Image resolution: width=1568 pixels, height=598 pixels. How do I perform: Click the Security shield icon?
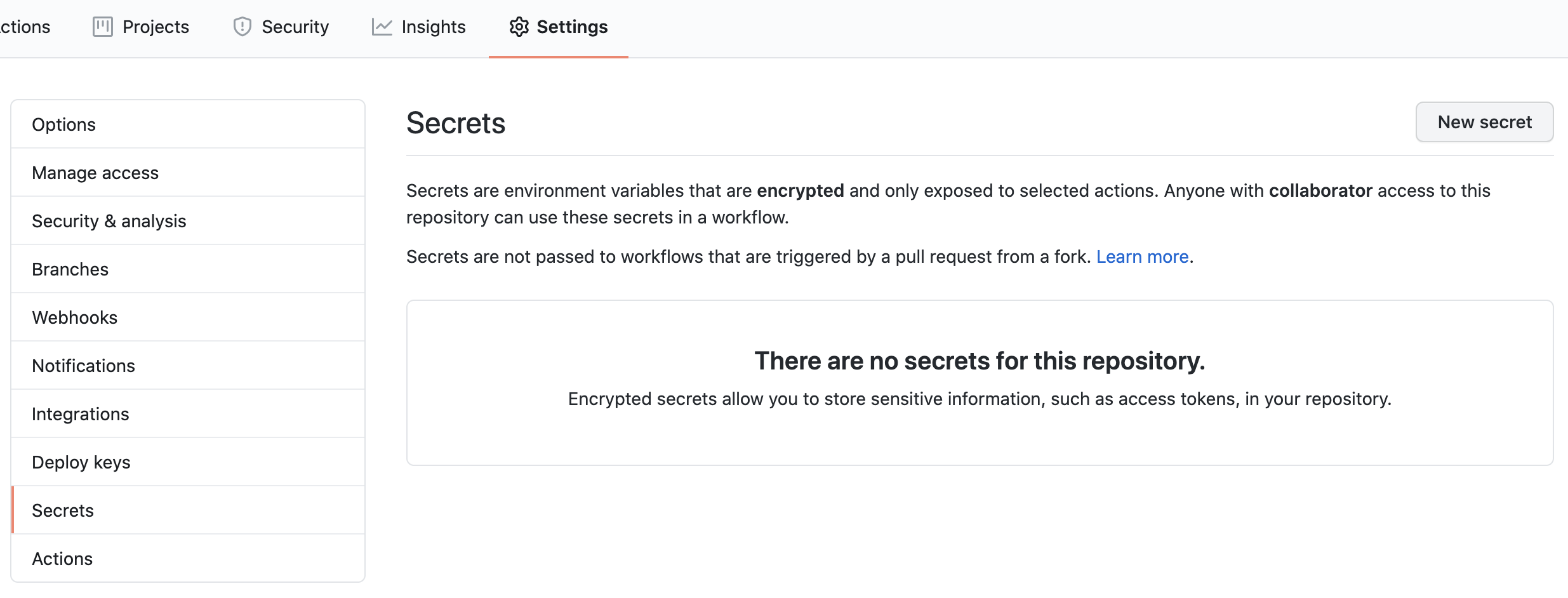(242, 27)
